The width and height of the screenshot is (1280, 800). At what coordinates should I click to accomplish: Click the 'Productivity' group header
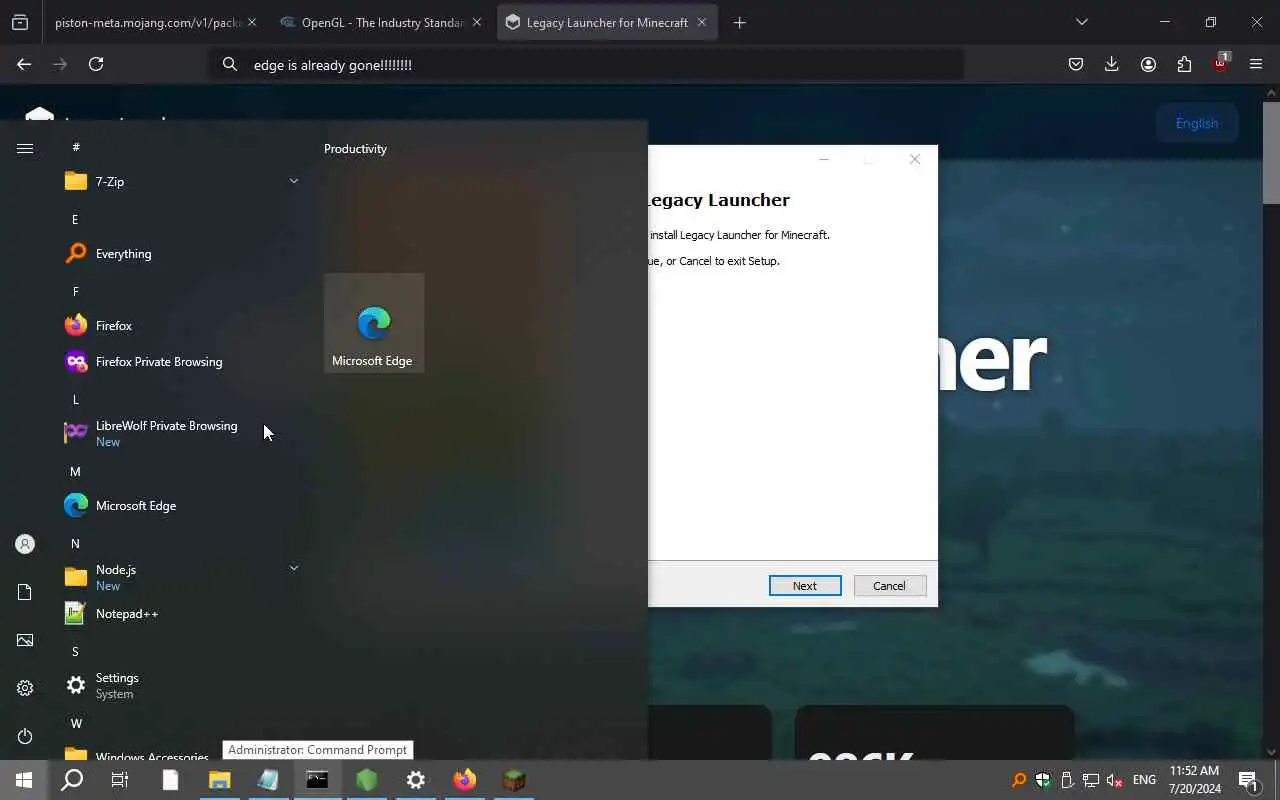pos(355,149)
